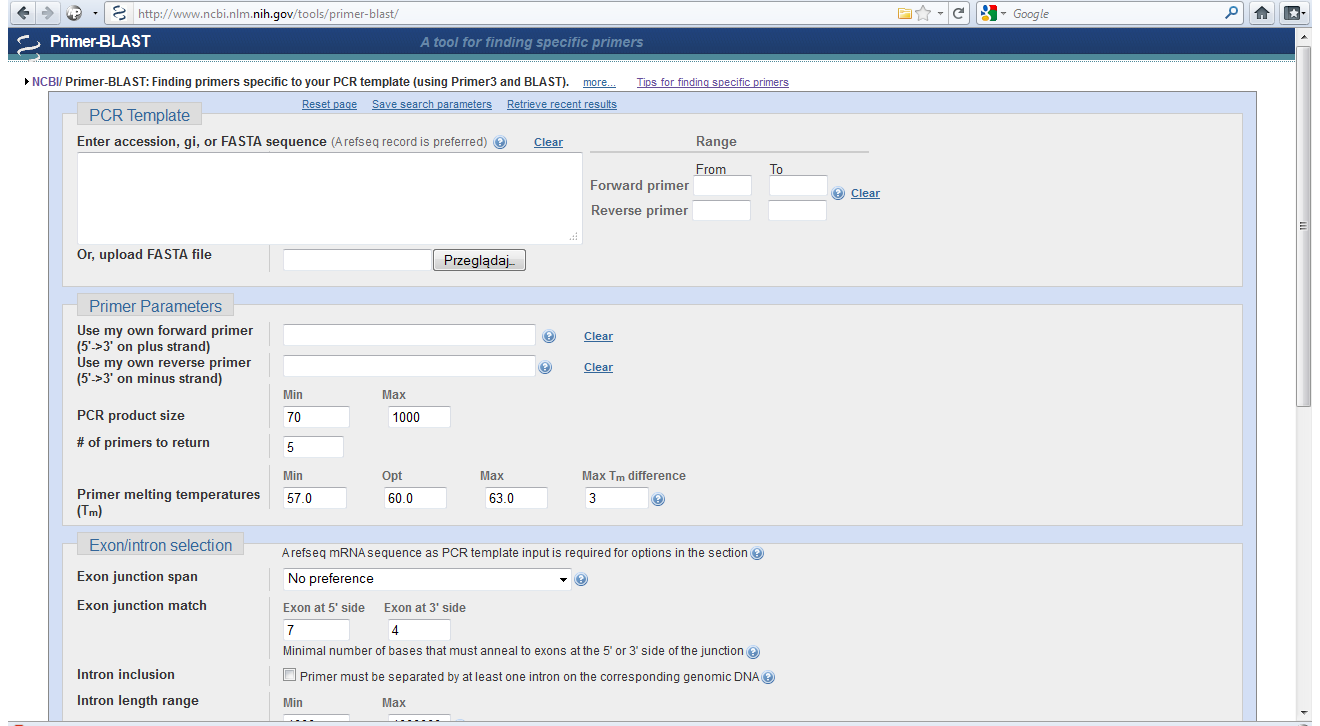The image size is (1320, 726).
Task: Click the browser URL address bar
Action: pos(515,13)
